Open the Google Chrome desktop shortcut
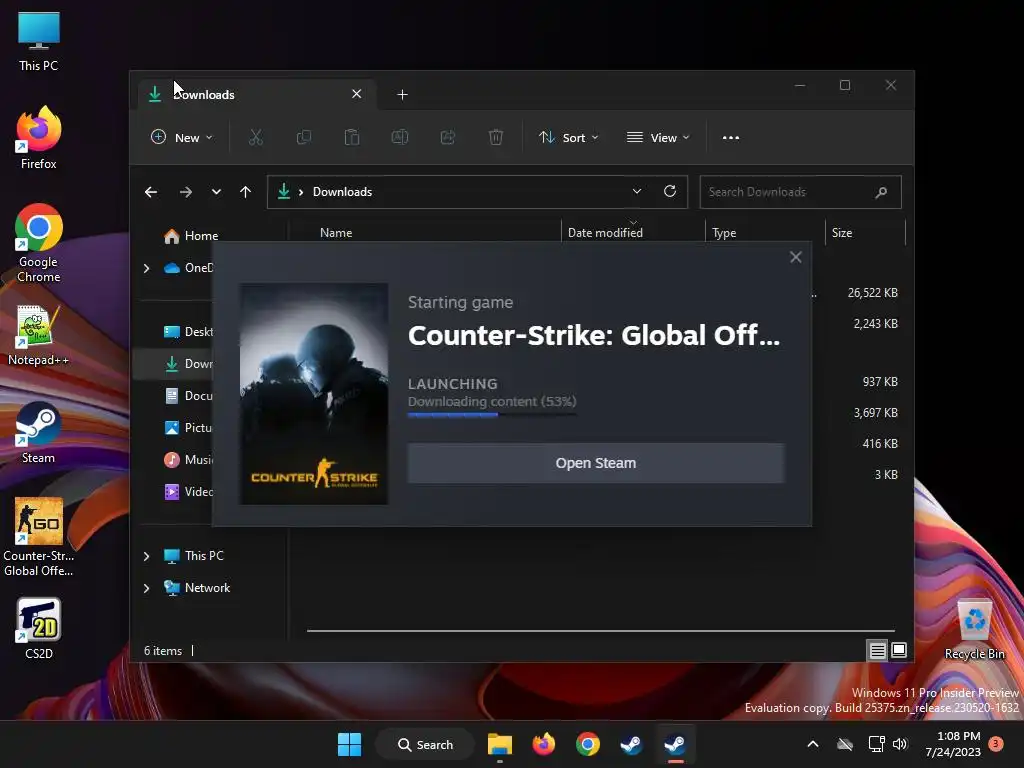The height and width of the screenshot is (768, 1024). [x=39, y=243]
